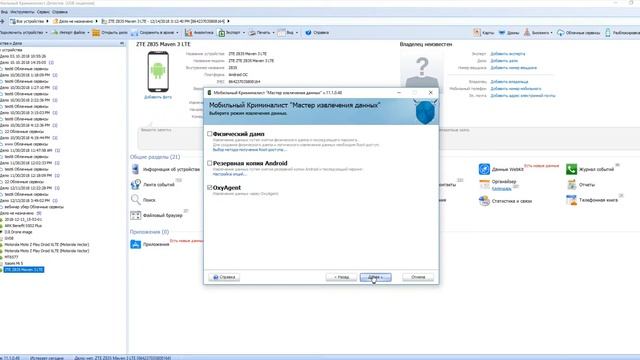The image size is (640, 360).
Task: Open the Печать dropdown arrow
Action: tap(273, 33)
